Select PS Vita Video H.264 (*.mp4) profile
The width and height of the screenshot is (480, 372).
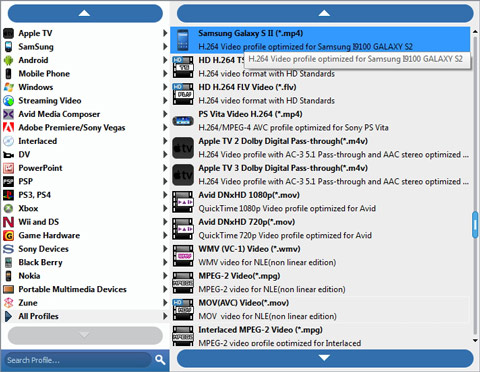click(x=320, y=121)
